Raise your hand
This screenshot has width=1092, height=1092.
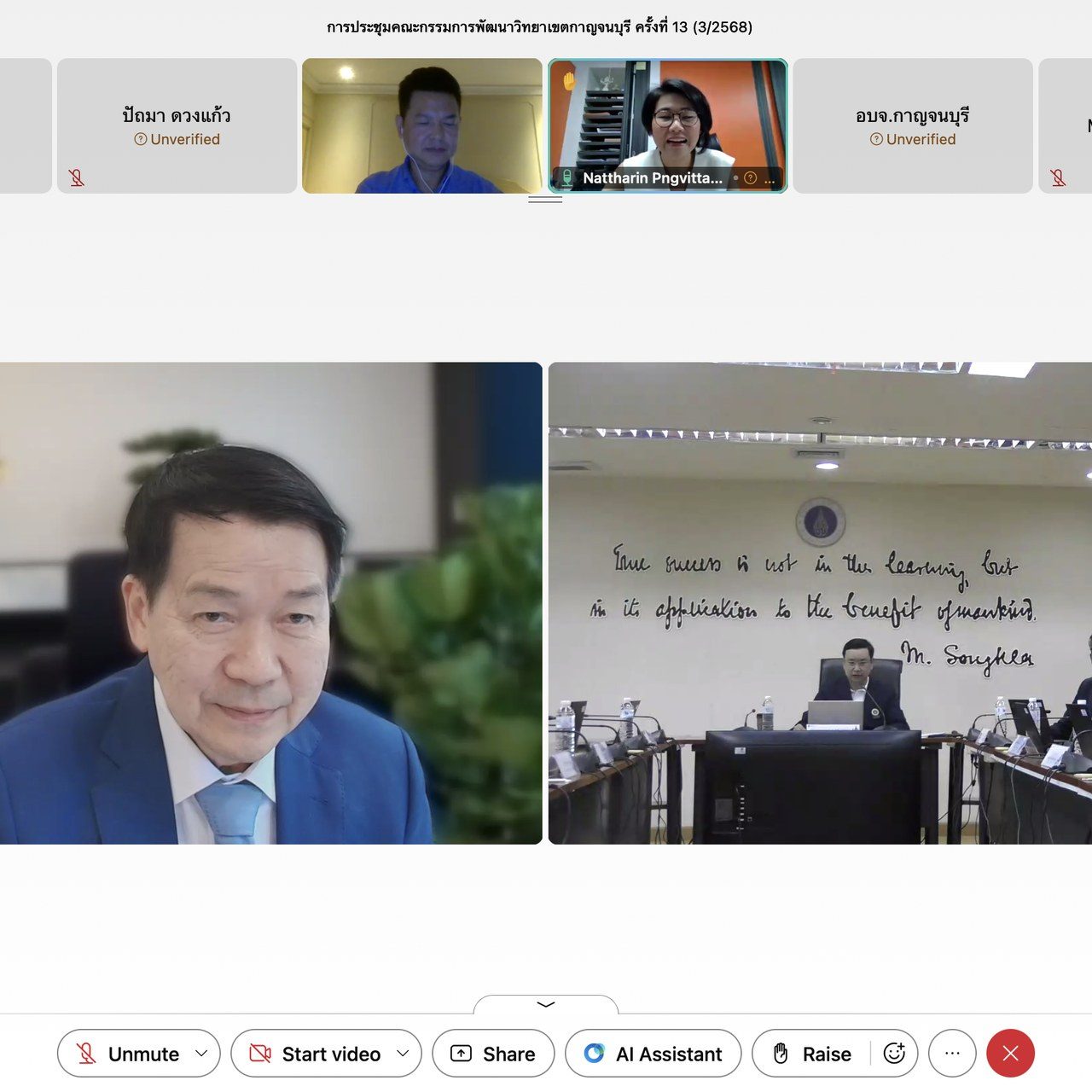811,1054
